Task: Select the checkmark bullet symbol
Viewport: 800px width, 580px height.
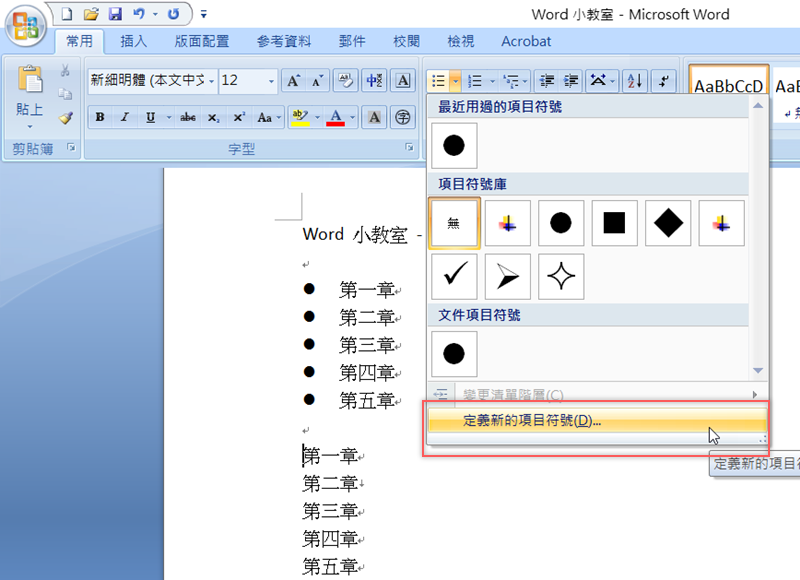Action: click(x=454, y=276)
